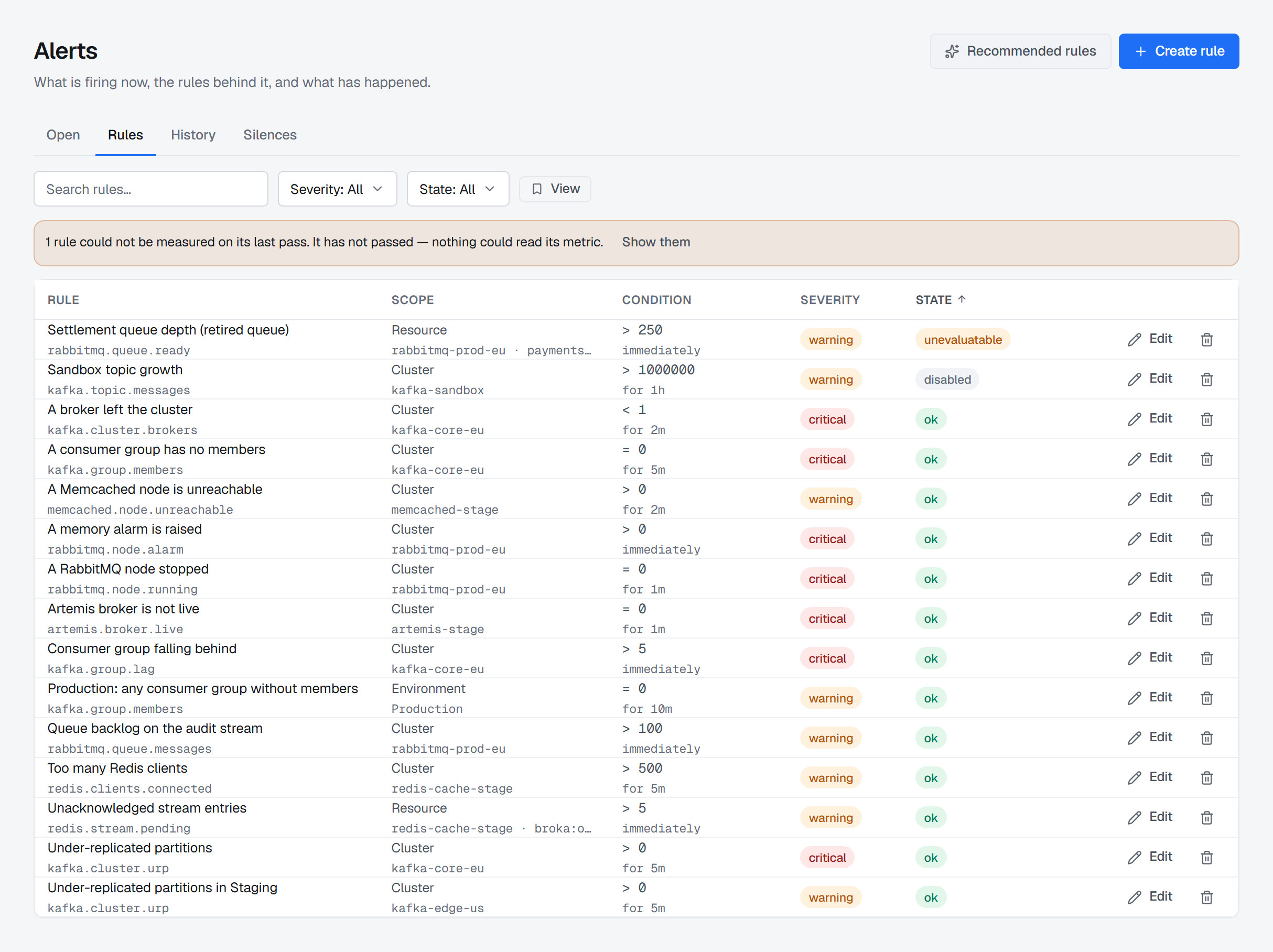
Task: Go to the History tab
Action: pos(193,135)
